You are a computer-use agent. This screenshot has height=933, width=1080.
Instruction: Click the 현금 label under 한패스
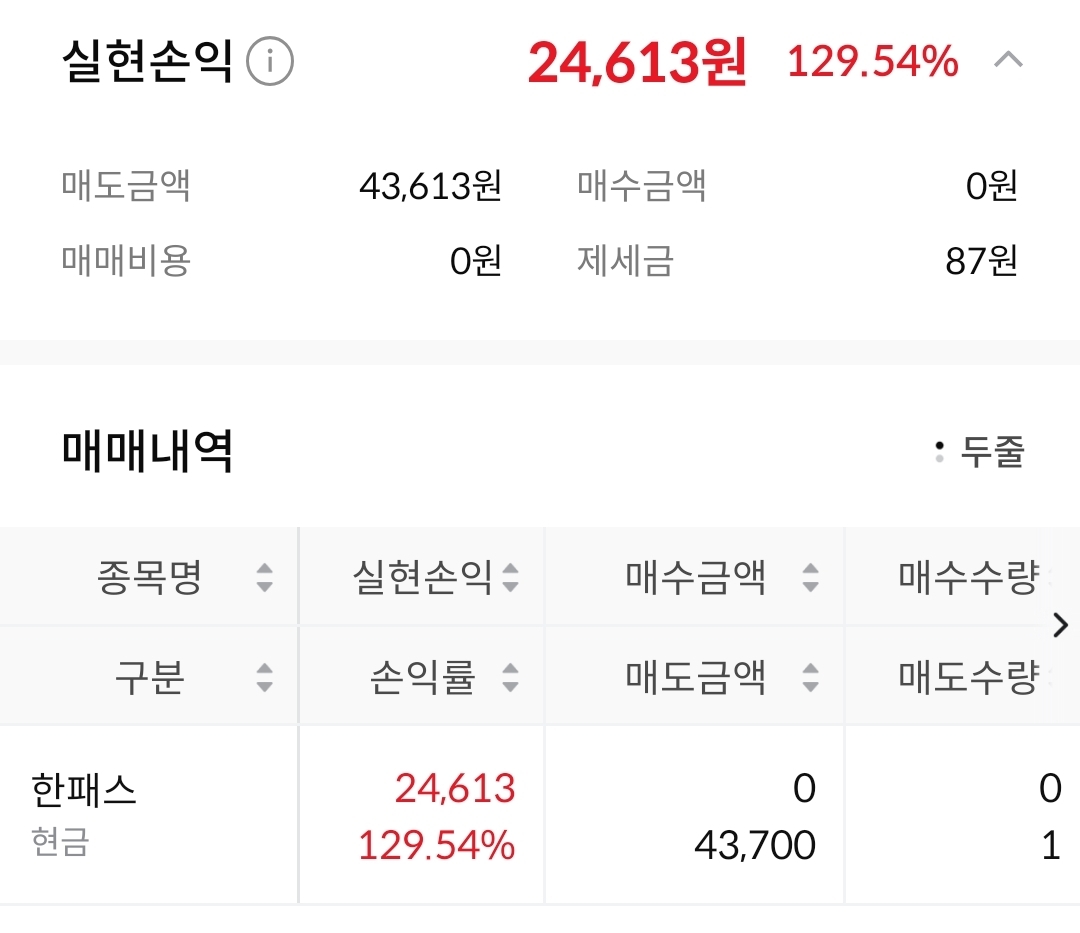coord(60,841)
